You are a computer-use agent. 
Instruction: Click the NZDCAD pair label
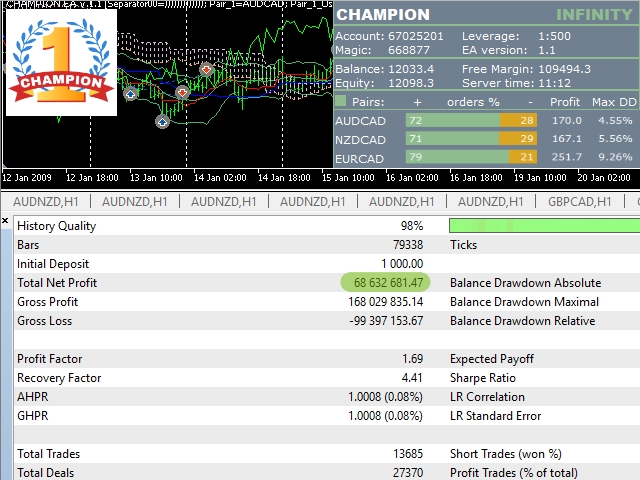pos(360,140)
